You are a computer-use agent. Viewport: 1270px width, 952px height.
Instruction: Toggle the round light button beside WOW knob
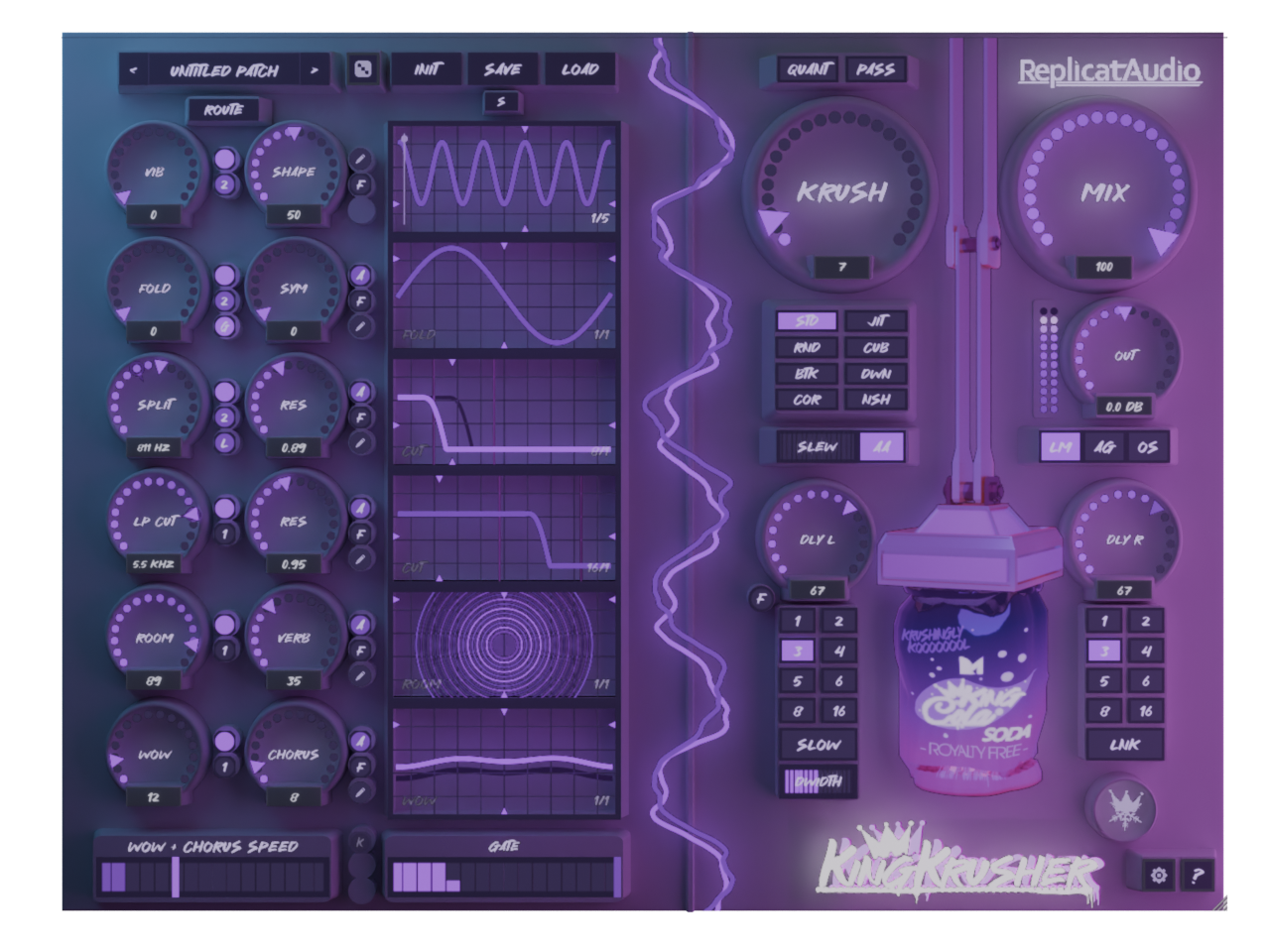pyautogui.click(x=225, y=741)
